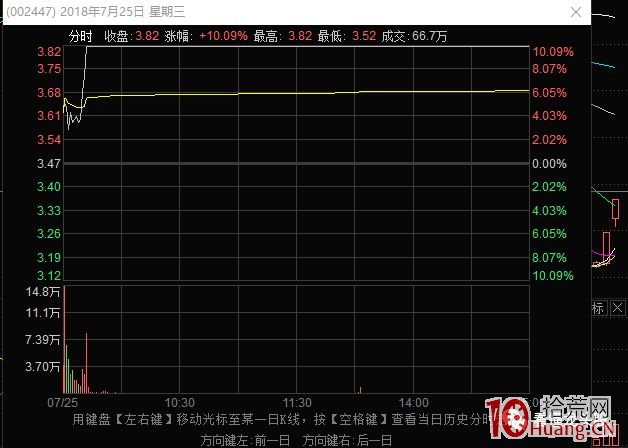
Task: Close the intraday chart popup
Action: [576, 12]
